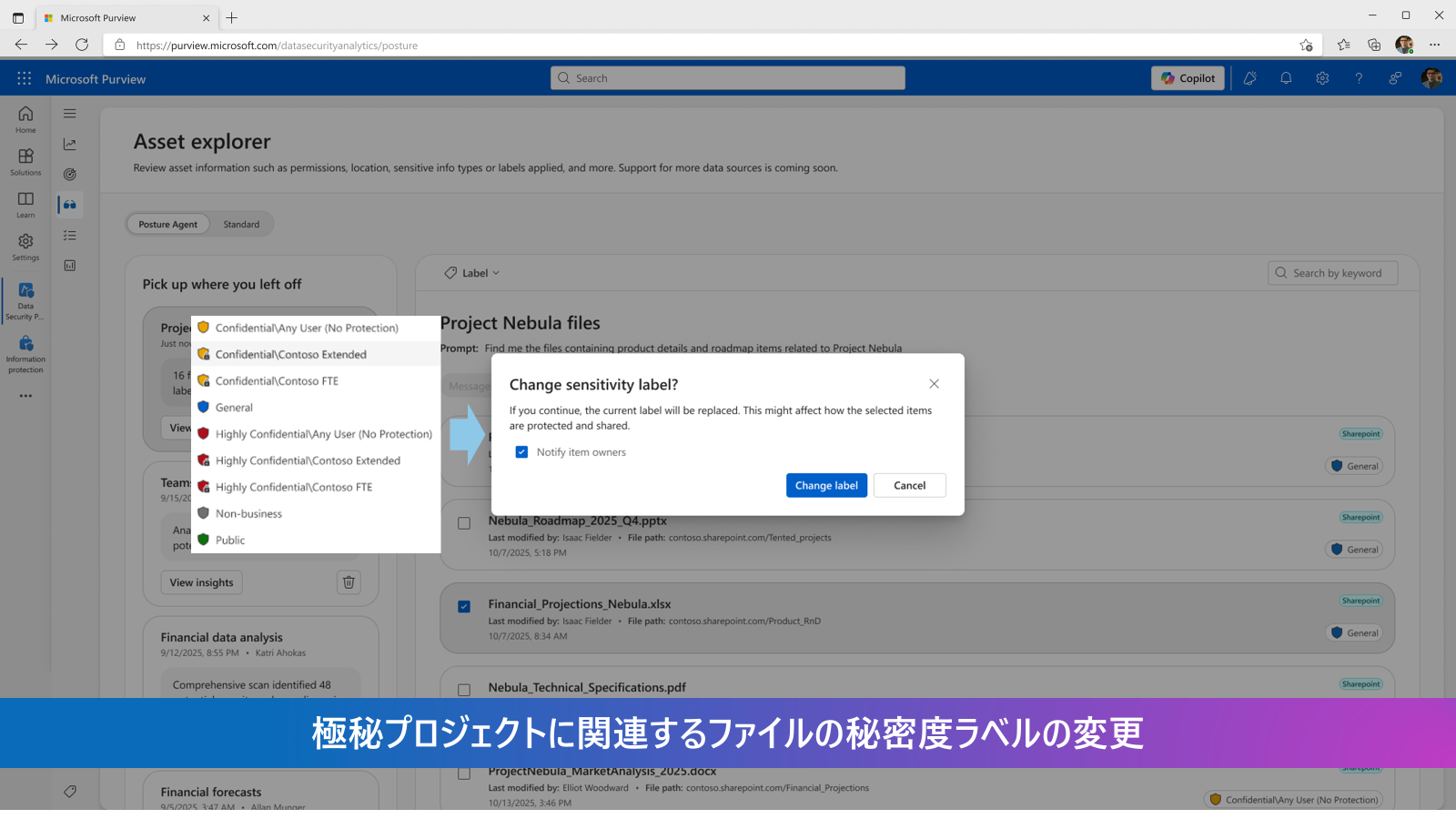Open the Financial forecasts session
1456x819 pixels.
coord(211,793)
